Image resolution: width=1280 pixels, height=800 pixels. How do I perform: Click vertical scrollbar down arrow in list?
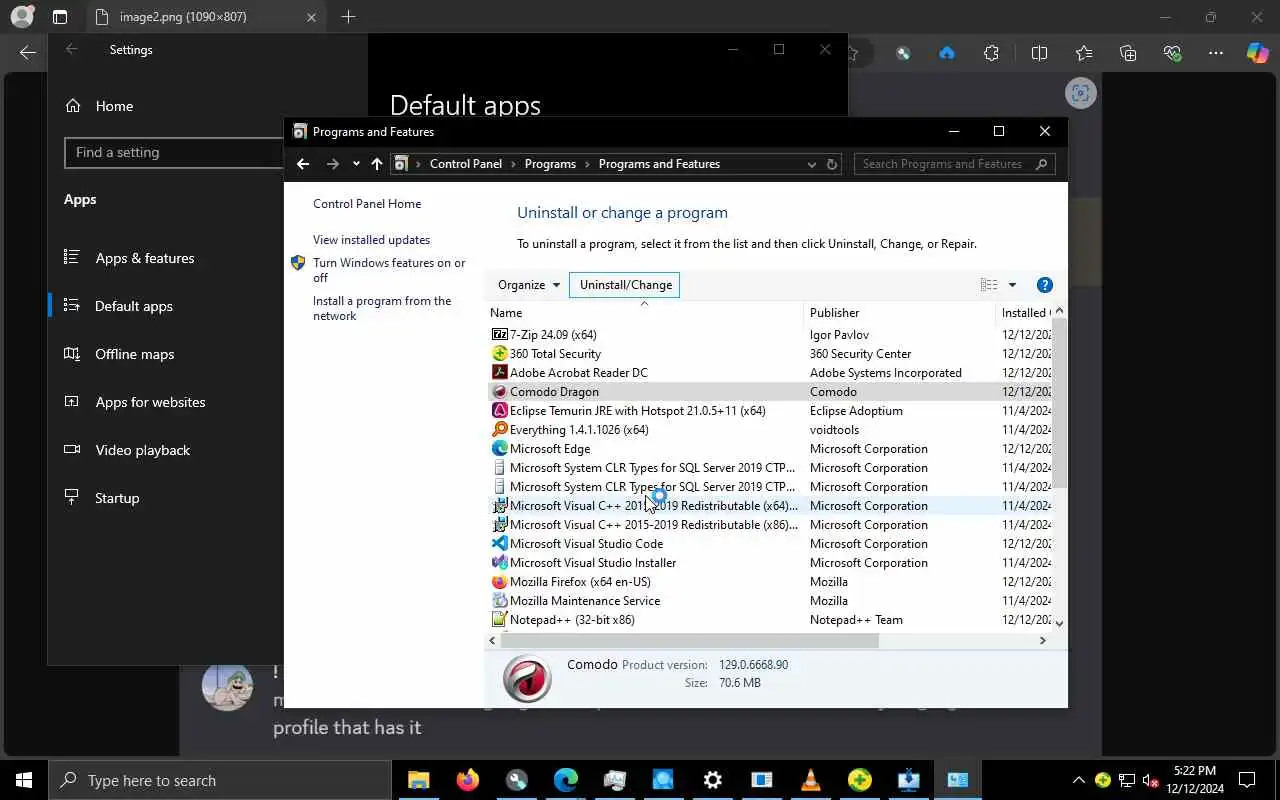1060,623
